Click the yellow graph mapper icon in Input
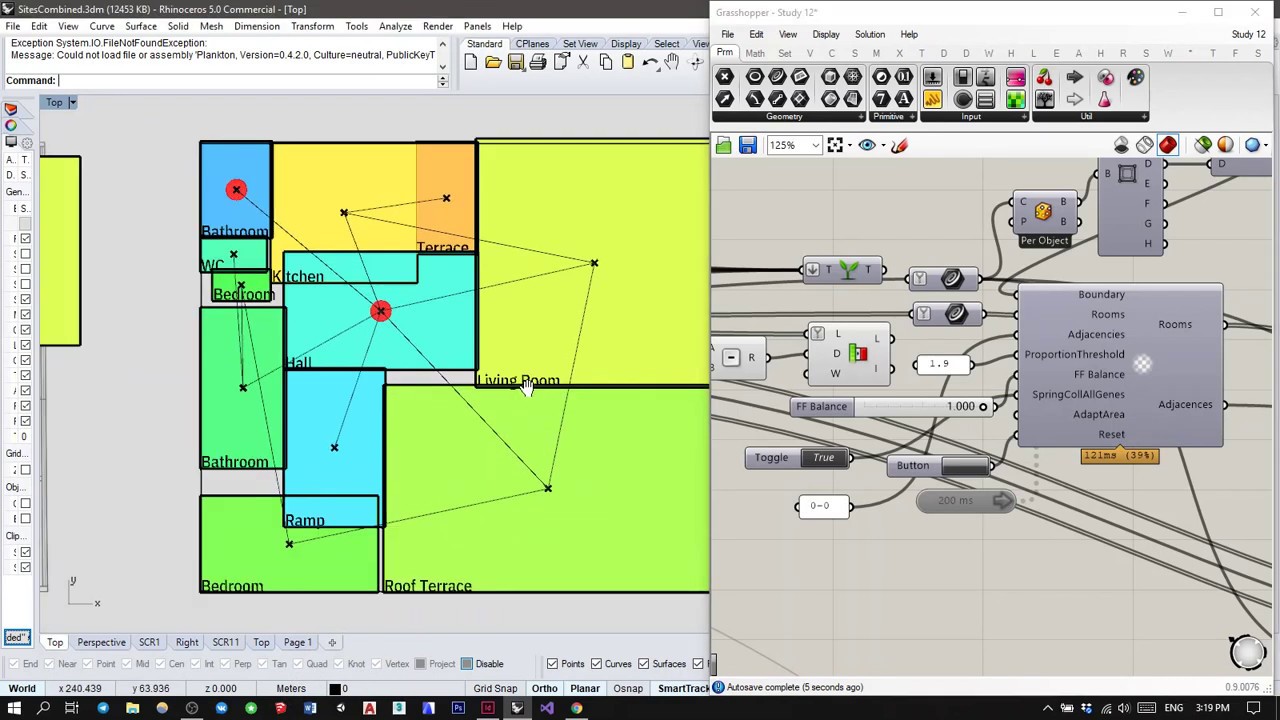 pos(932,99)
